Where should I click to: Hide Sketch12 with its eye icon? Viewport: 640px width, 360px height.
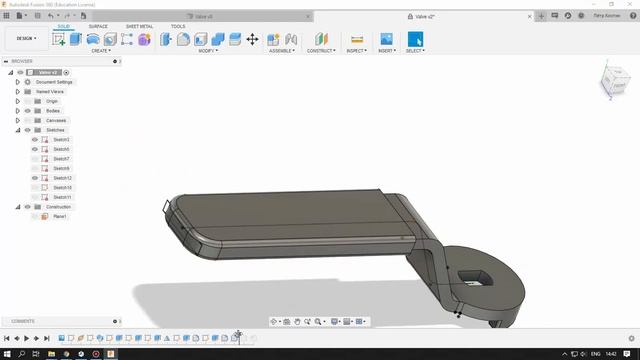coord(35,178)
